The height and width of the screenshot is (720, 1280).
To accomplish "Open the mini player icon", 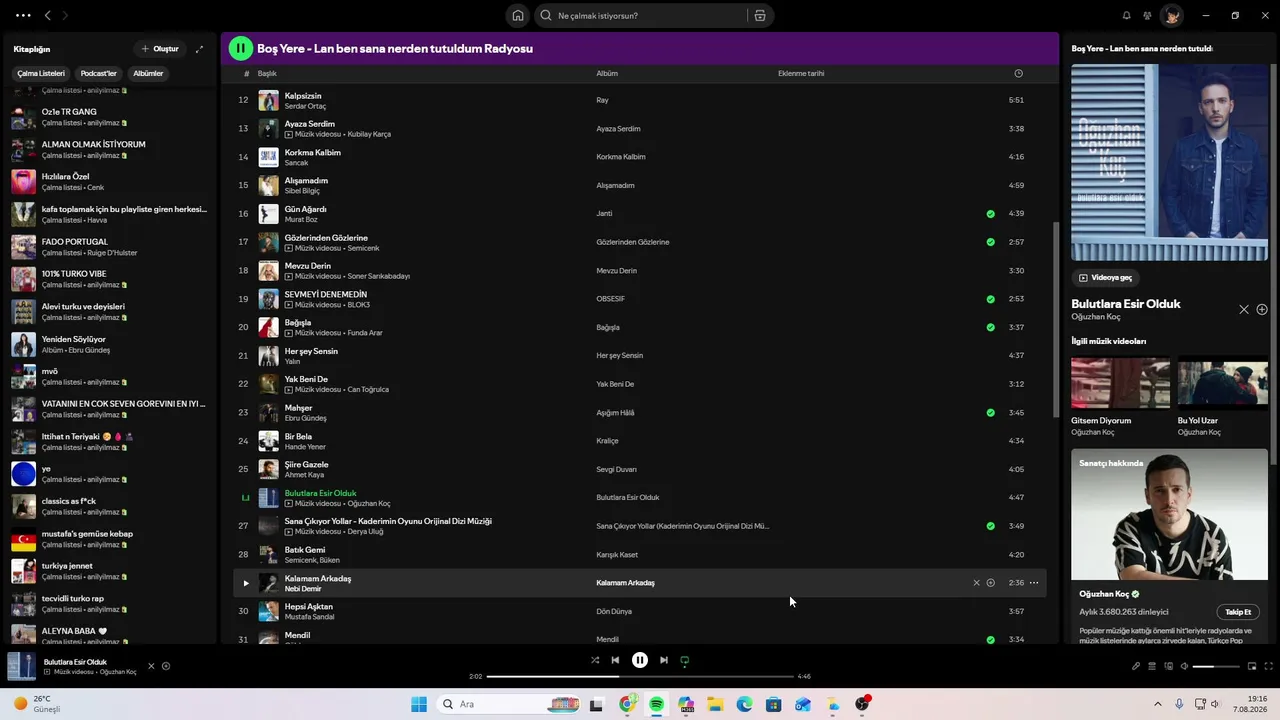I will pyautogui.click(x=1254, y=666).
